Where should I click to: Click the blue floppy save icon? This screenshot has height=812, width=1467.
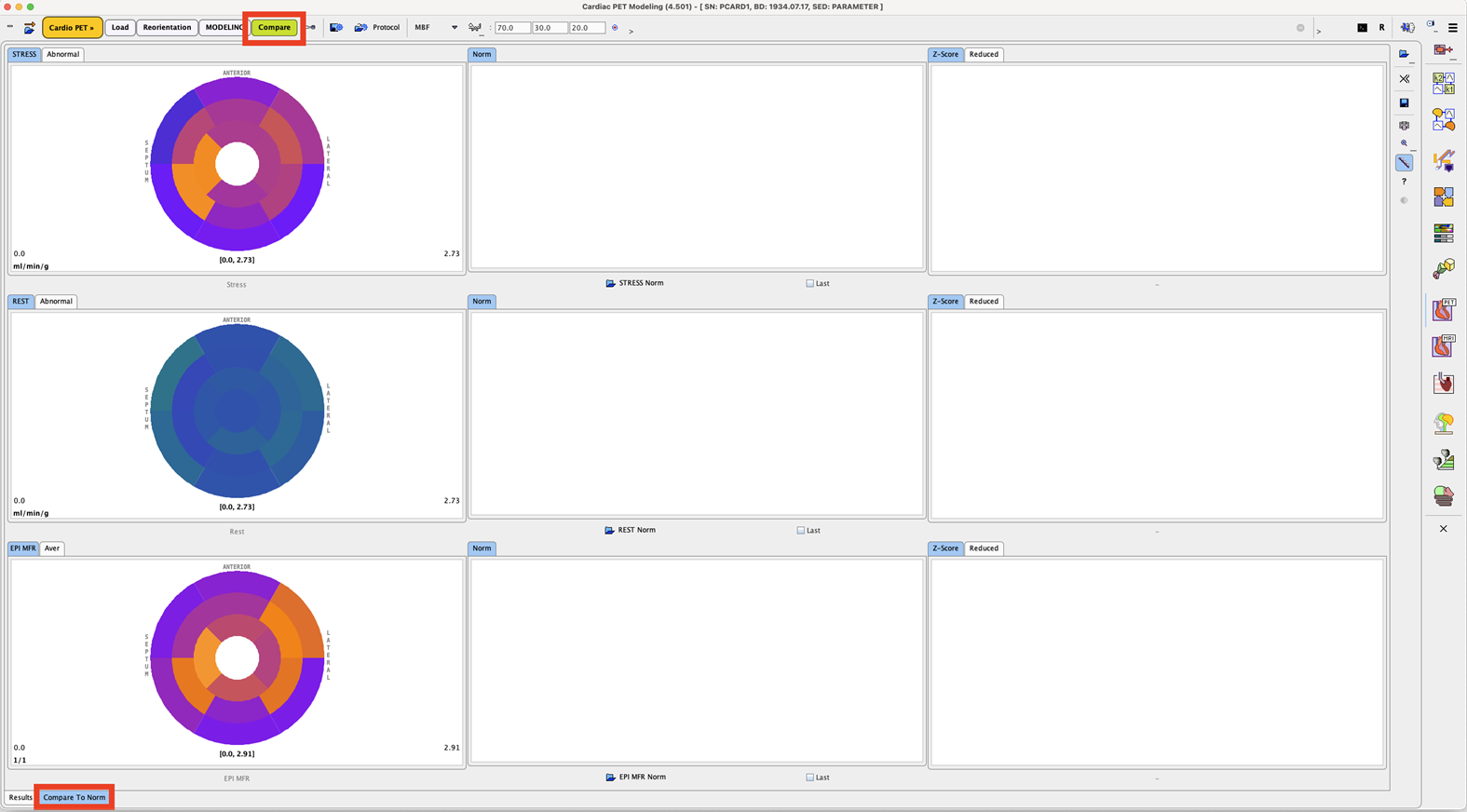point(1405,102)
